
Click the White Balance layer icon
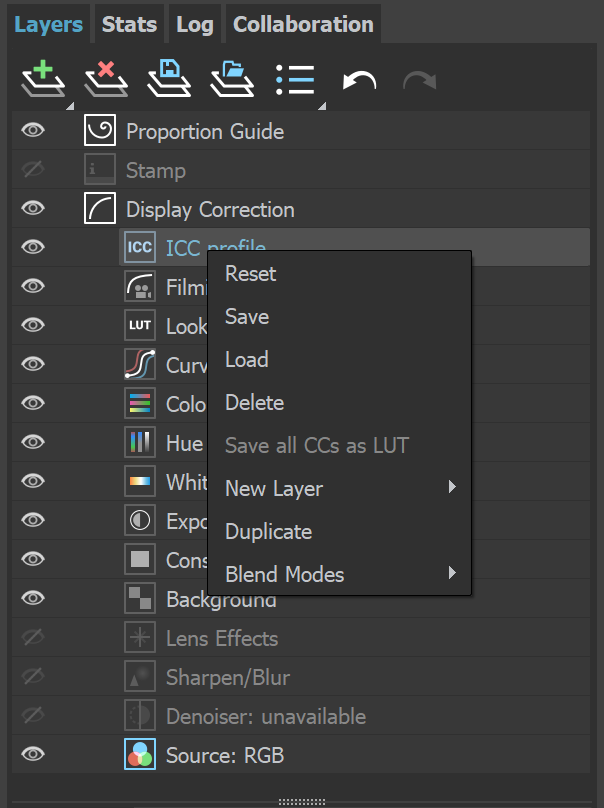(140, 481)
